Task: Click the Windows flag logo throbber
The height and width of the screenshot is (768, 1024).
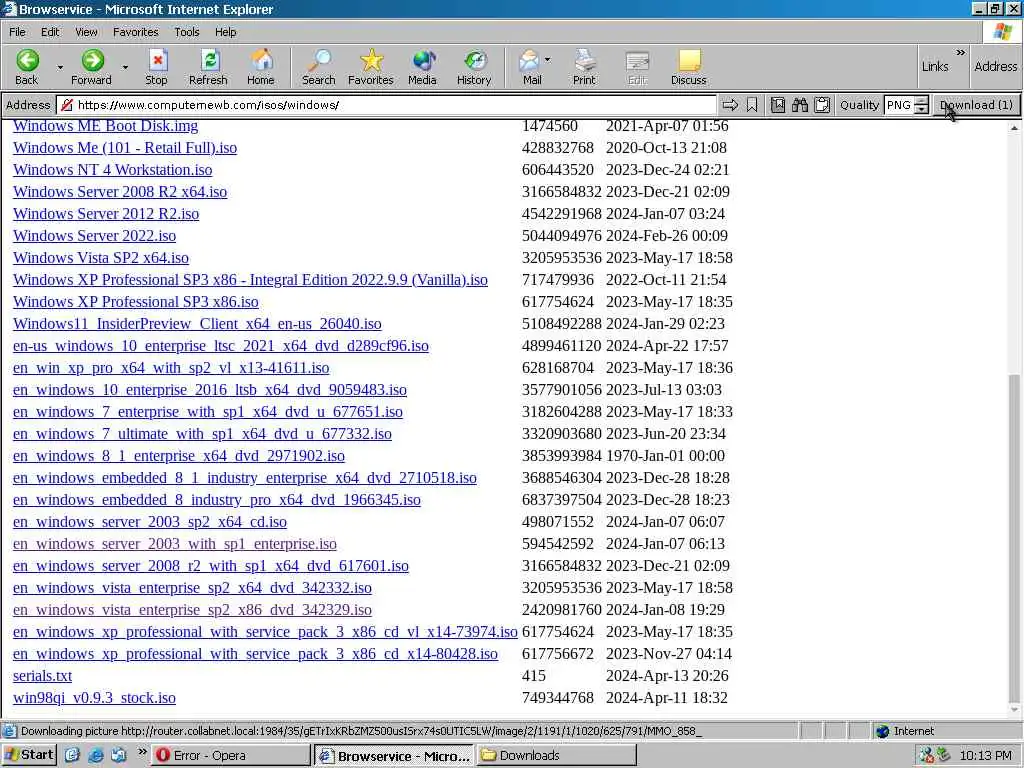Action: [1002, 31]
